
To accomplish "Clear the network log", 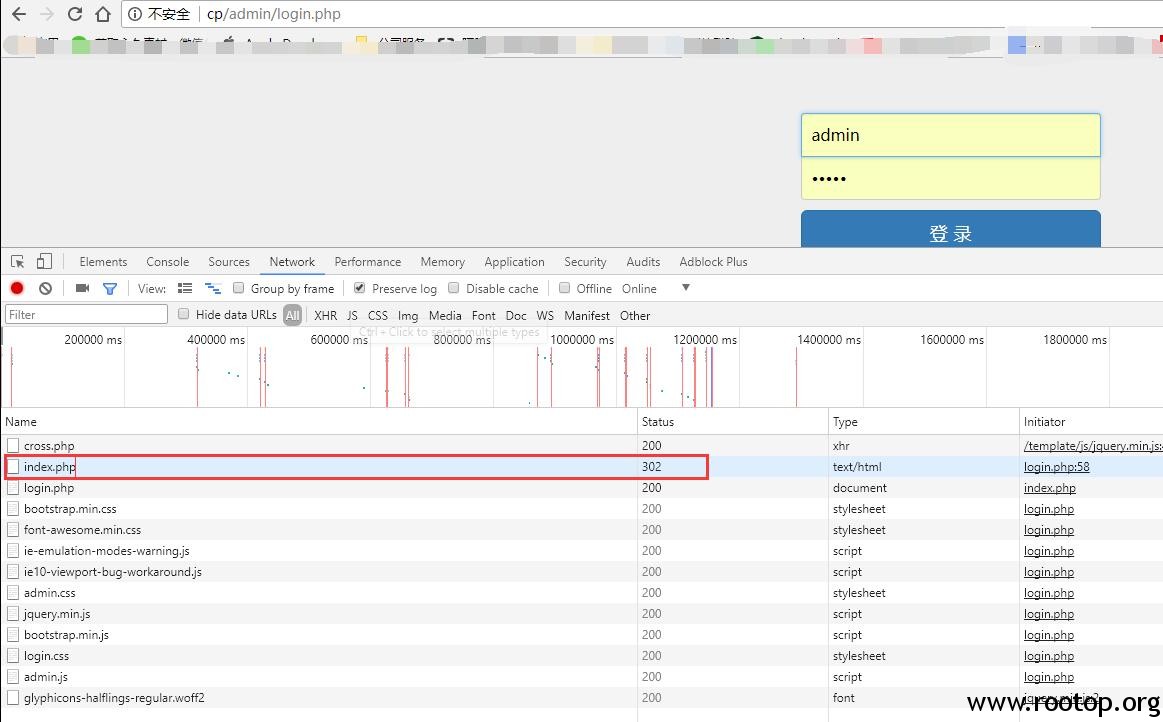I will [45, 289].
